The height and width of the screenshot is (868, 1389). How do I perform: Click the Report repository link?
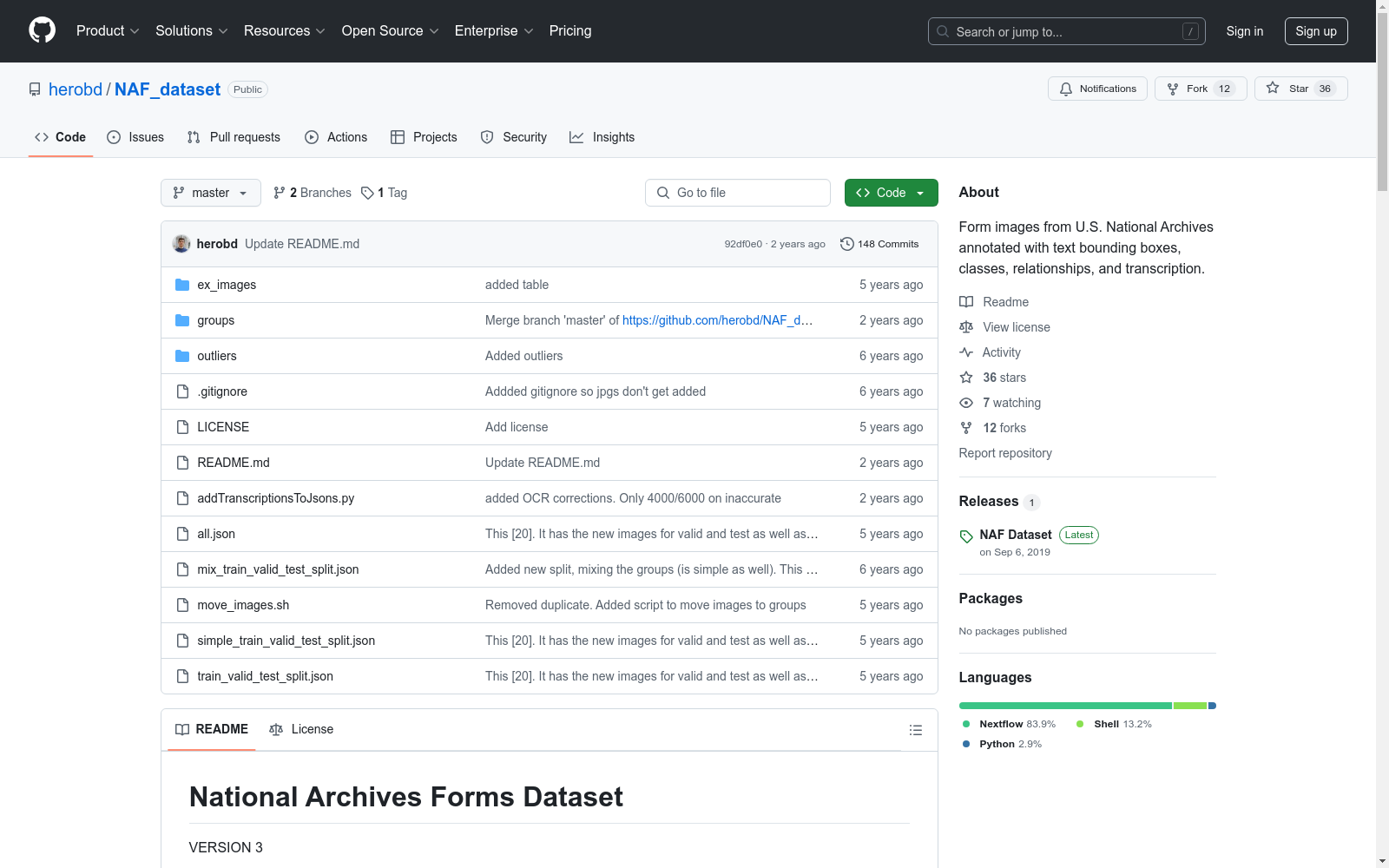1005,453
